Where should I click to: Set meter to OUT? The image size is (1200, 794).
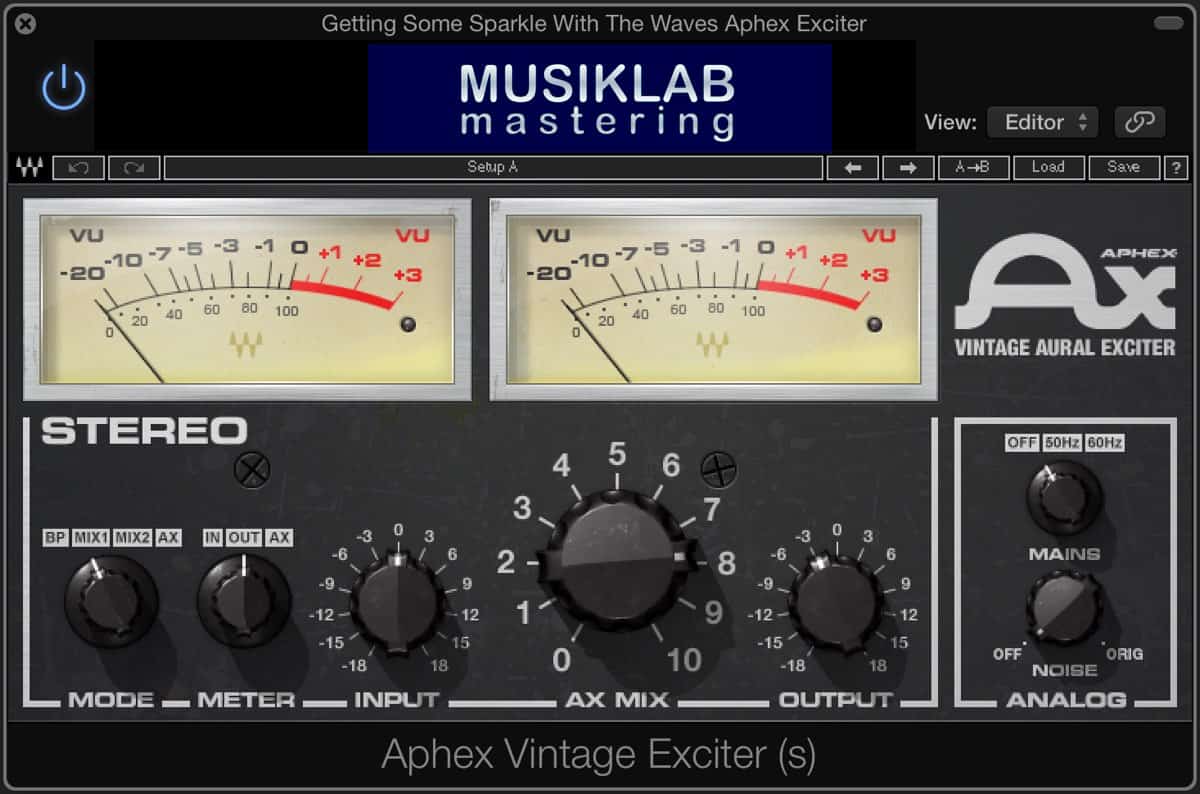(x=244, y=538)
